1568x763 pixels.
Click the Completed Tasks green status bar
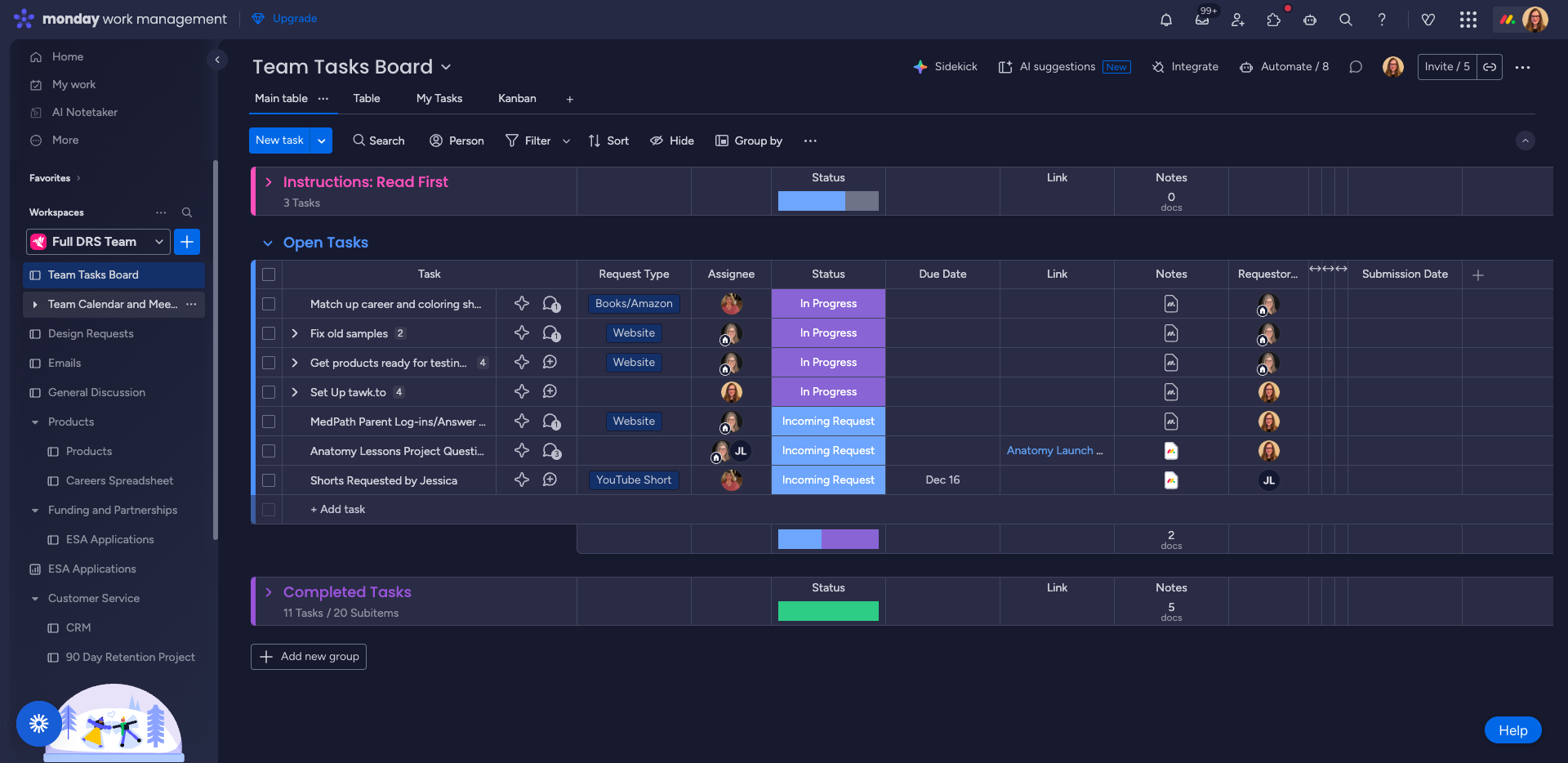[x=828, y=611]
